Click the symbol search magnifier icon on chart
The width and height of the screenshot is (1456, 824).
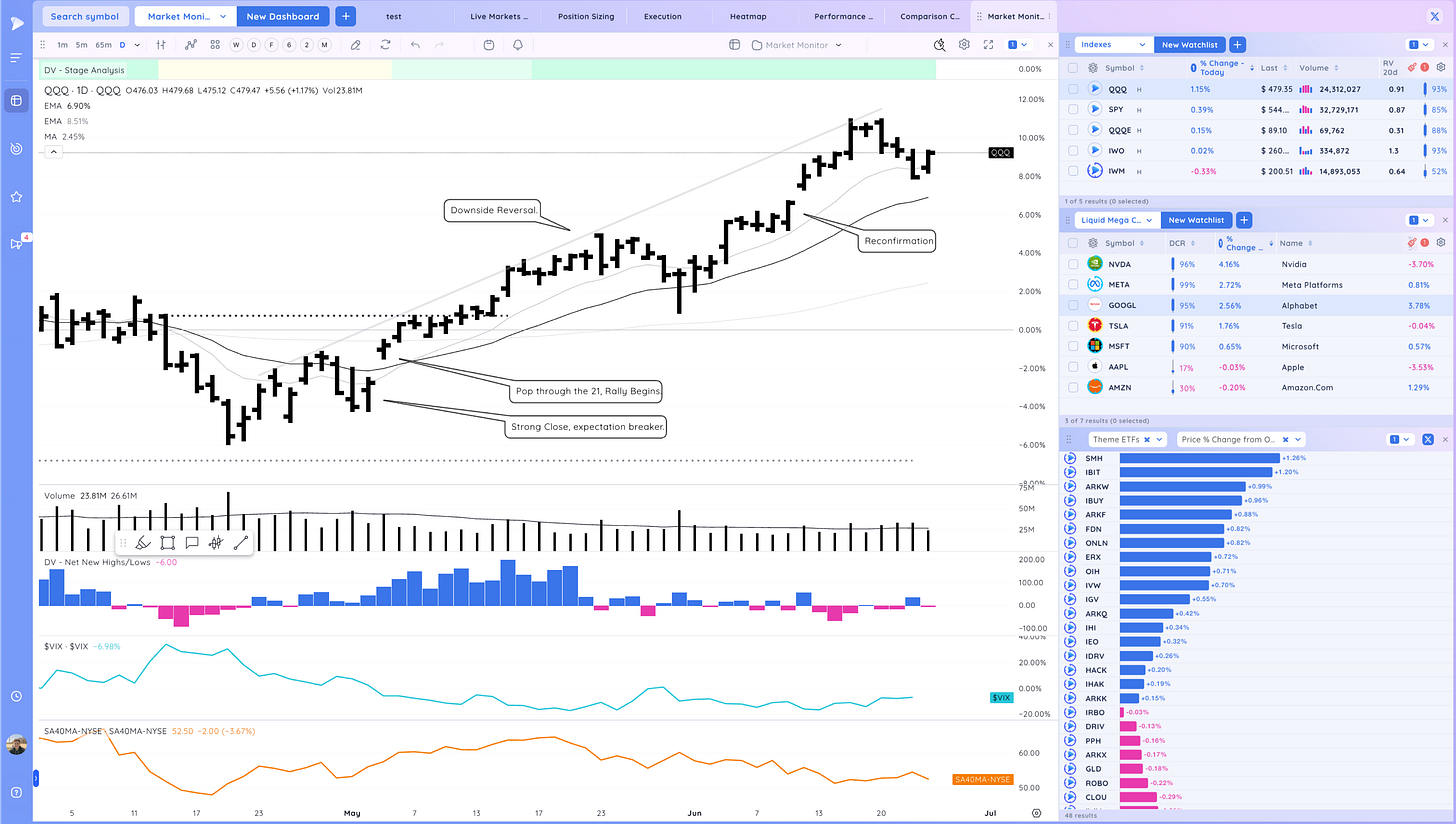[x=939, y=45]
